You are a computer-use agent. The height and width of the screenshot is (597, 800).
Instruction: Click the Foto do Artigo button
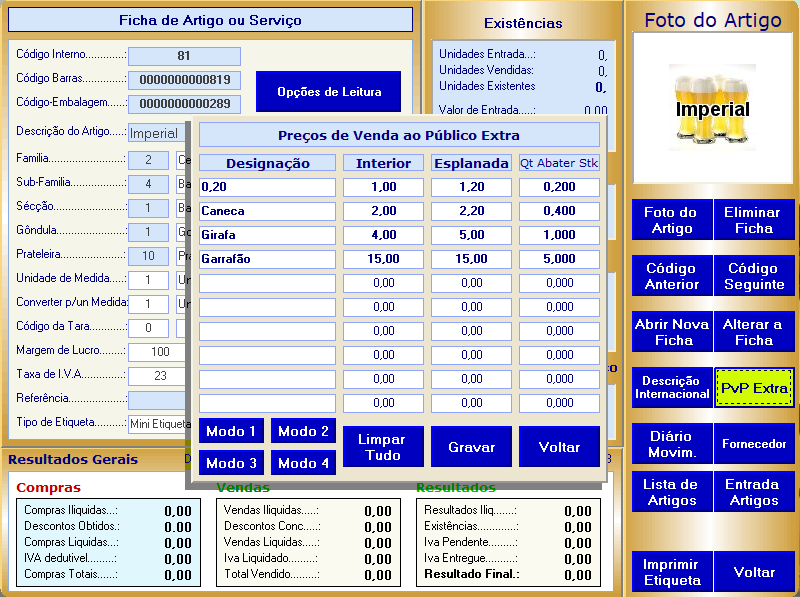click(x=670, y=220)
